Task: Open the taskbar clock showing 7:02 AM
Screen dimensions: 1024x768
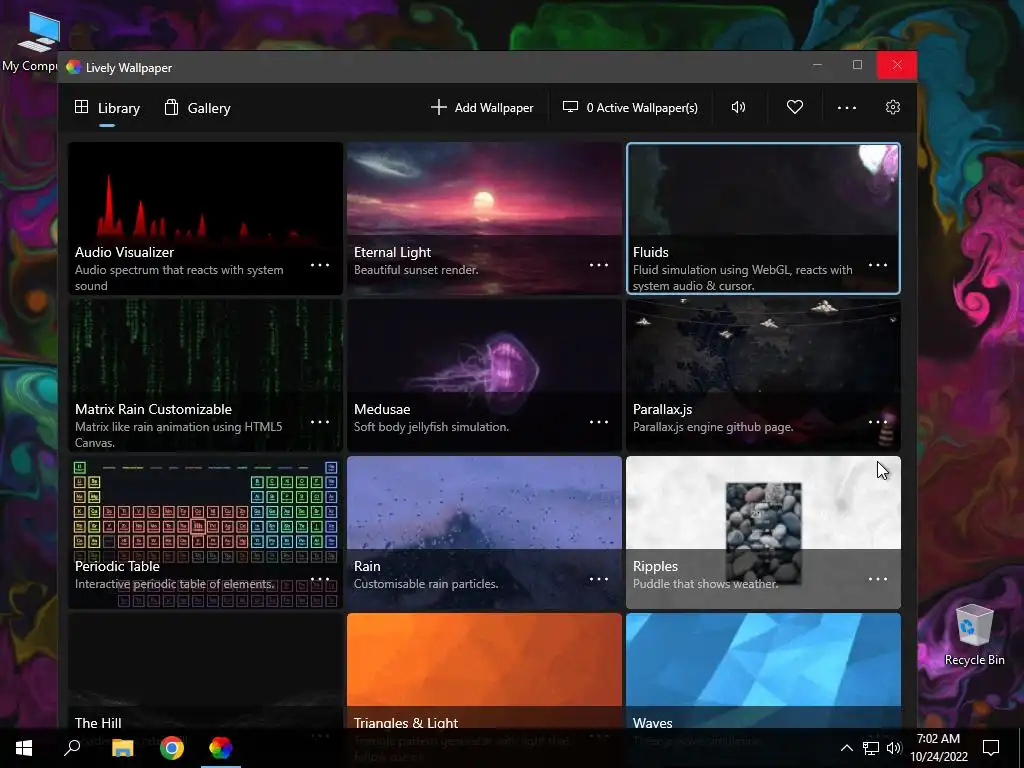Action: click(938, 748)
